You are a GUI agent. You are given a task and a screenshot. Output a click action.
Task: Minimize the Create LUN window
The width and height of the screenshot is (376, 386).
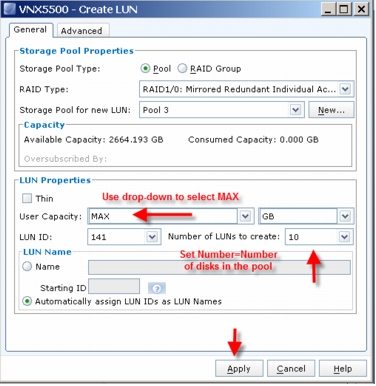point(328,9)
